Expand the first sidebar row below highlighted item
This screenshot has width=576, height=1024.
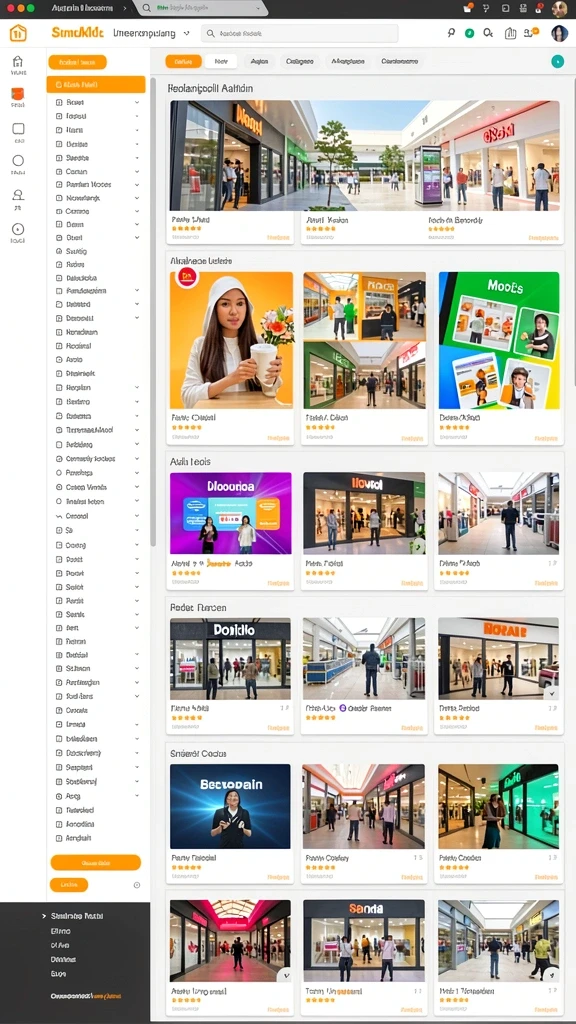pyautogui.click(x=137, y=103)
